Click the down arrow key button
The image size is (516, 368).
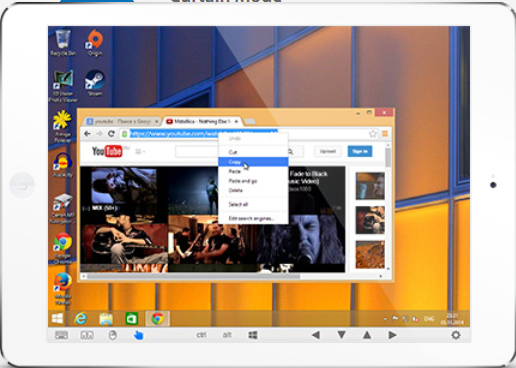tap(341, 335)
